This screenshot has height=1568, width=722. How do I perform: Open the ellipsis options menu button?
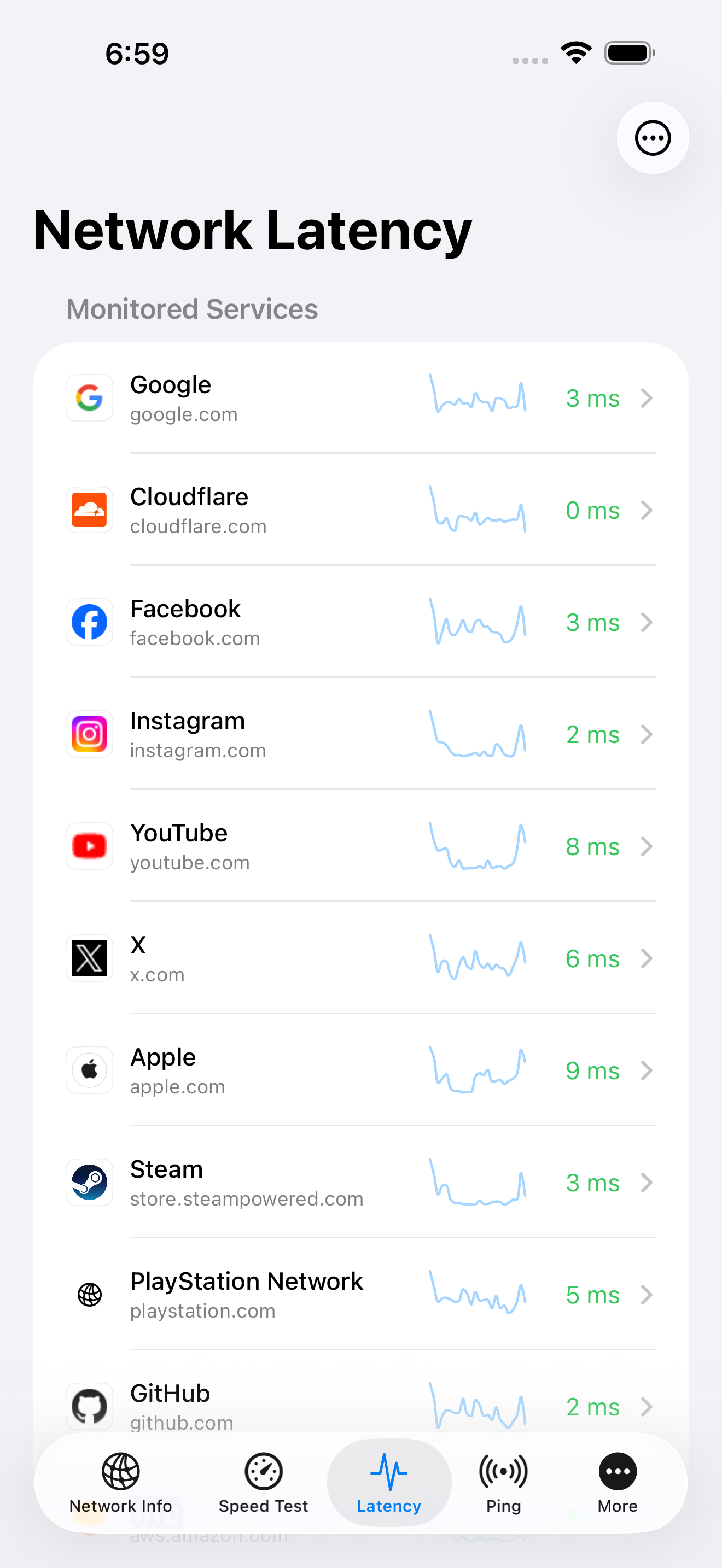tap(653, 138)
